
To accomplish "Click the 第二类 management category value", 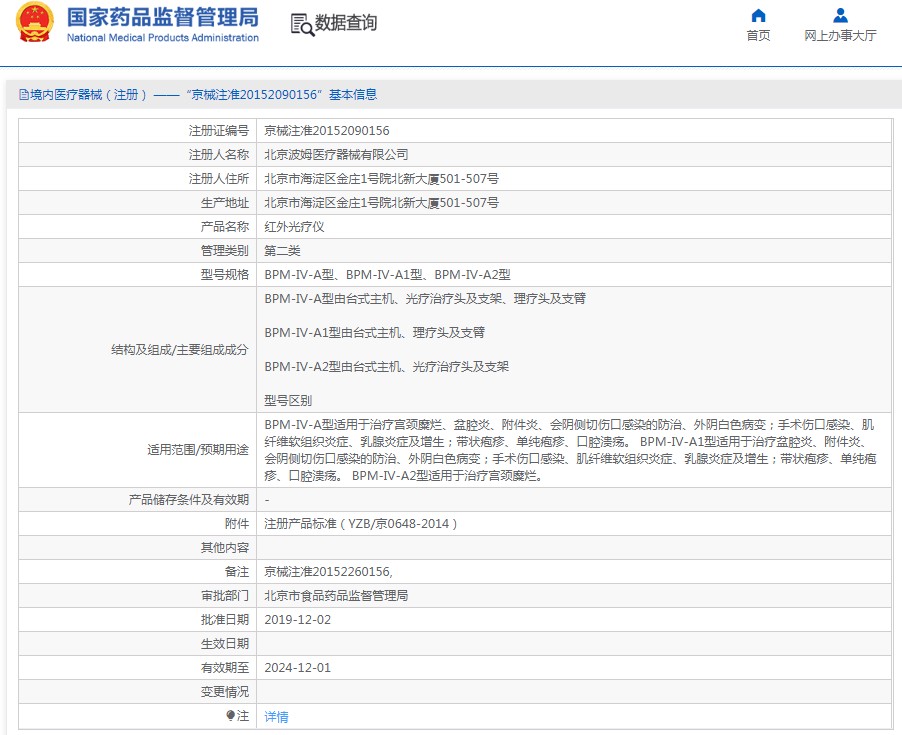I will click(x=282, y=251).
